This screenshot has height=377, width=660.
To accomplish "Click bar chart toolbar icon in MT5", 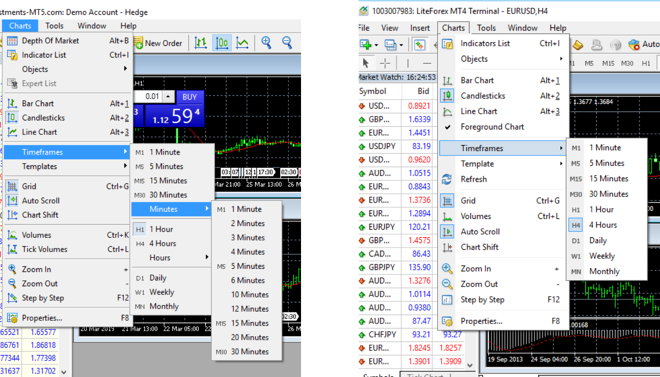I will pos(201,43).
